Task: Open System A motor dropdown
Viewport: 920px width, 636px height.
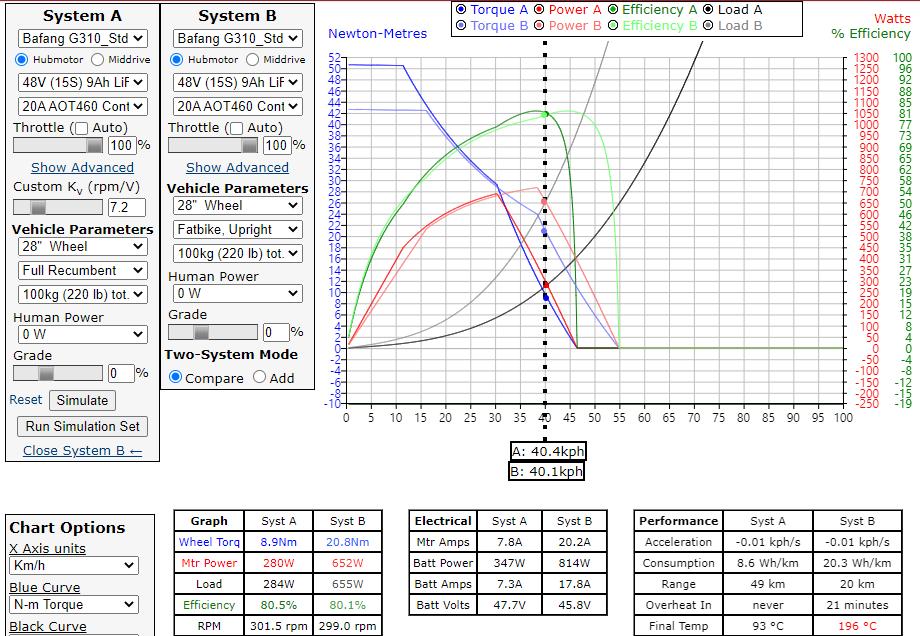Action: [x=82, y=38]
